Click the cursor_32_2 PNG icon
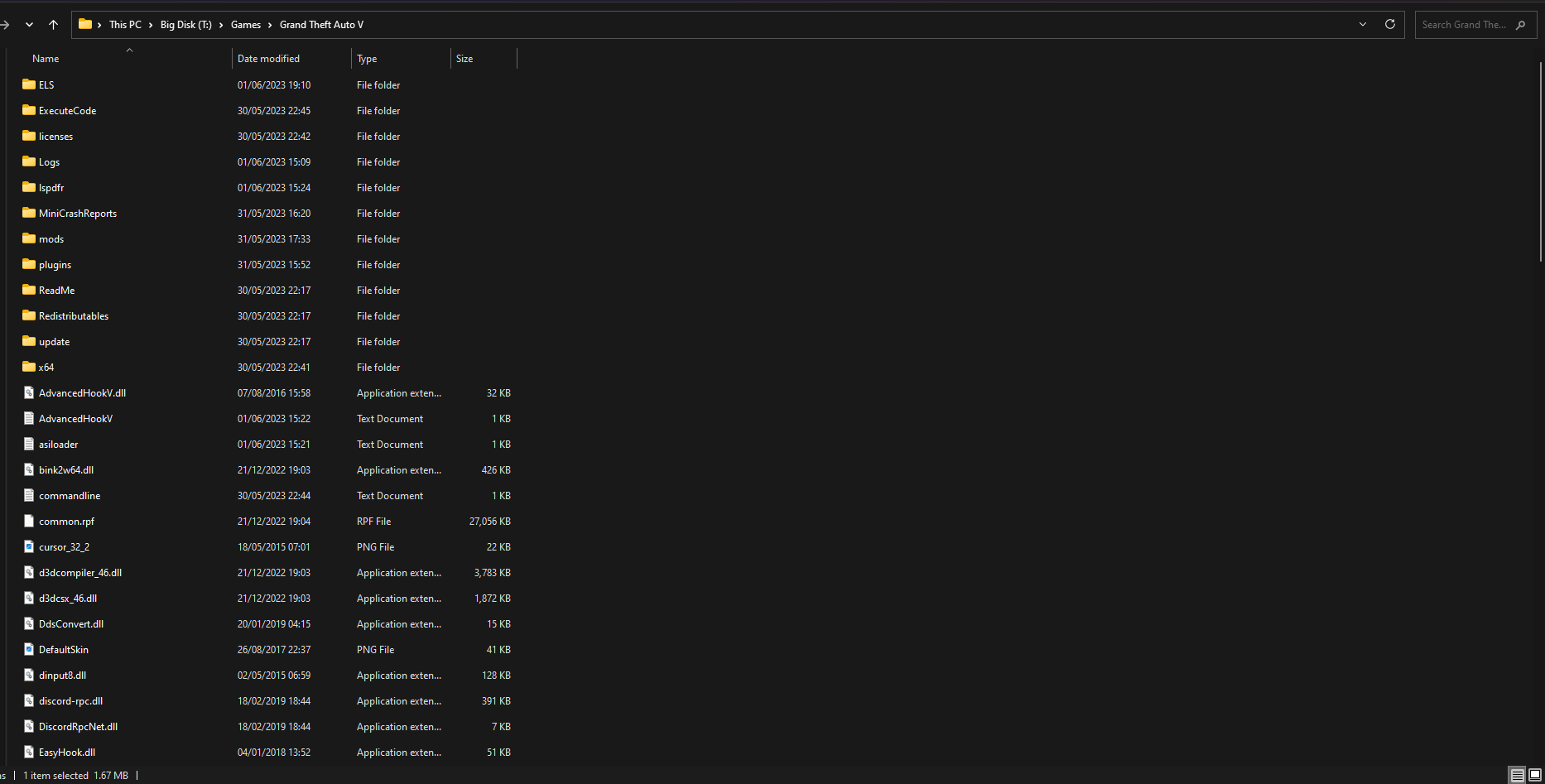Viewport: 1545px width, 784px height. (x=29, y=546)
